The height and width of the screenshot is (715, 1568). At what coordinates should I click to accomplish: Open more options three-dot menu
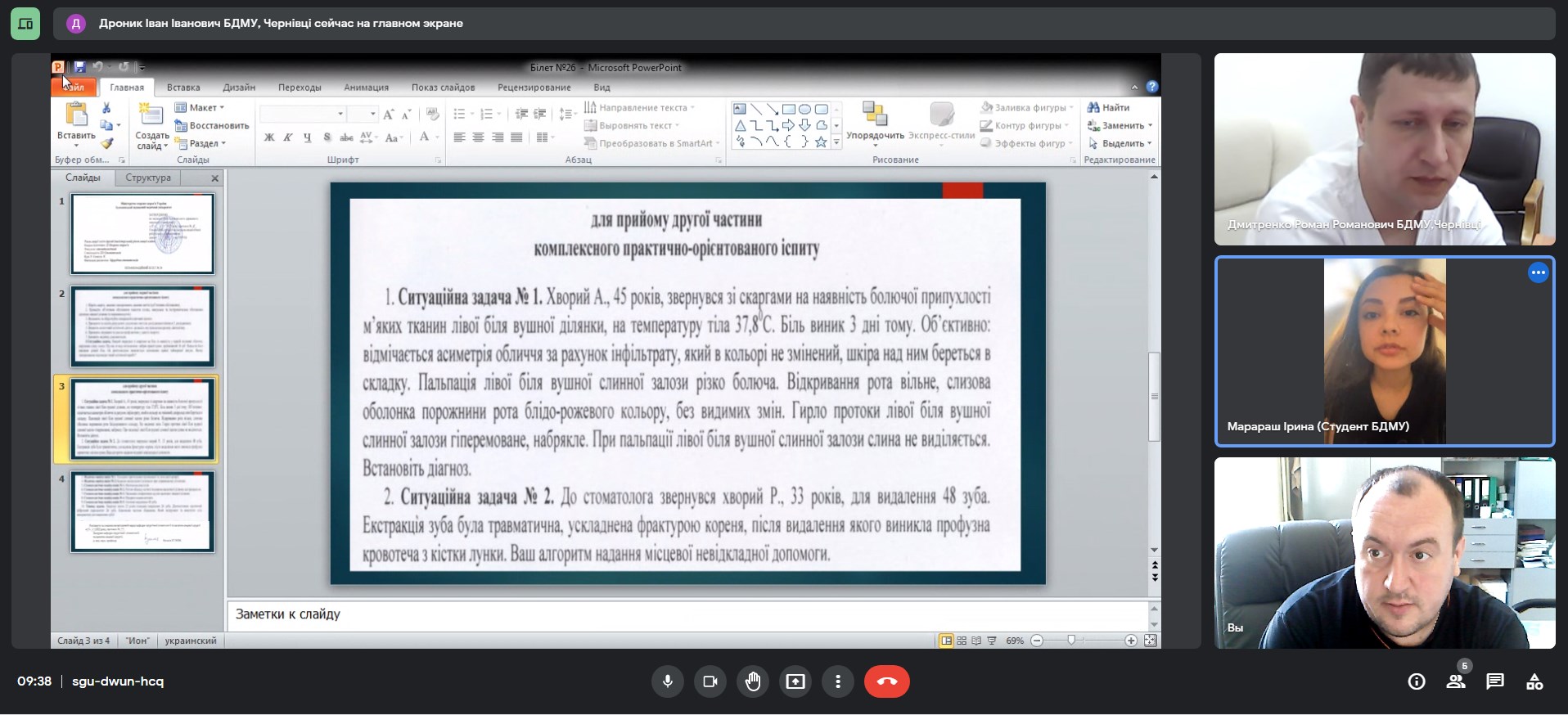coord(838,681)
